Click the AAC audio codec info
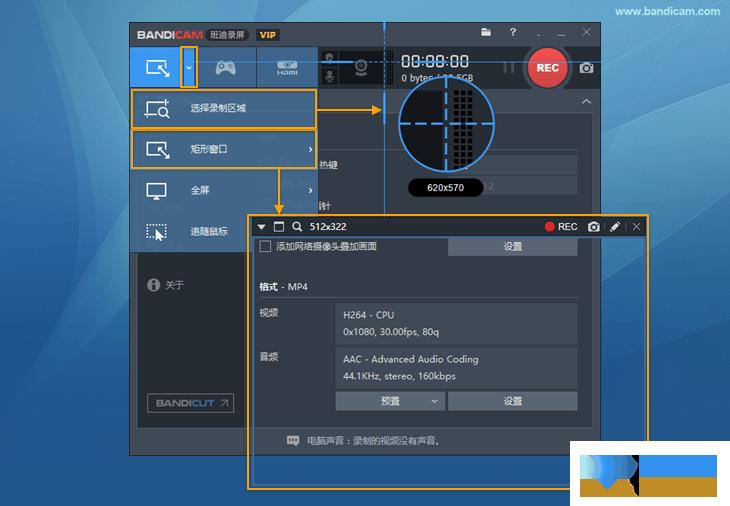Viewport: 730px width, 506px height. [456, 368]
